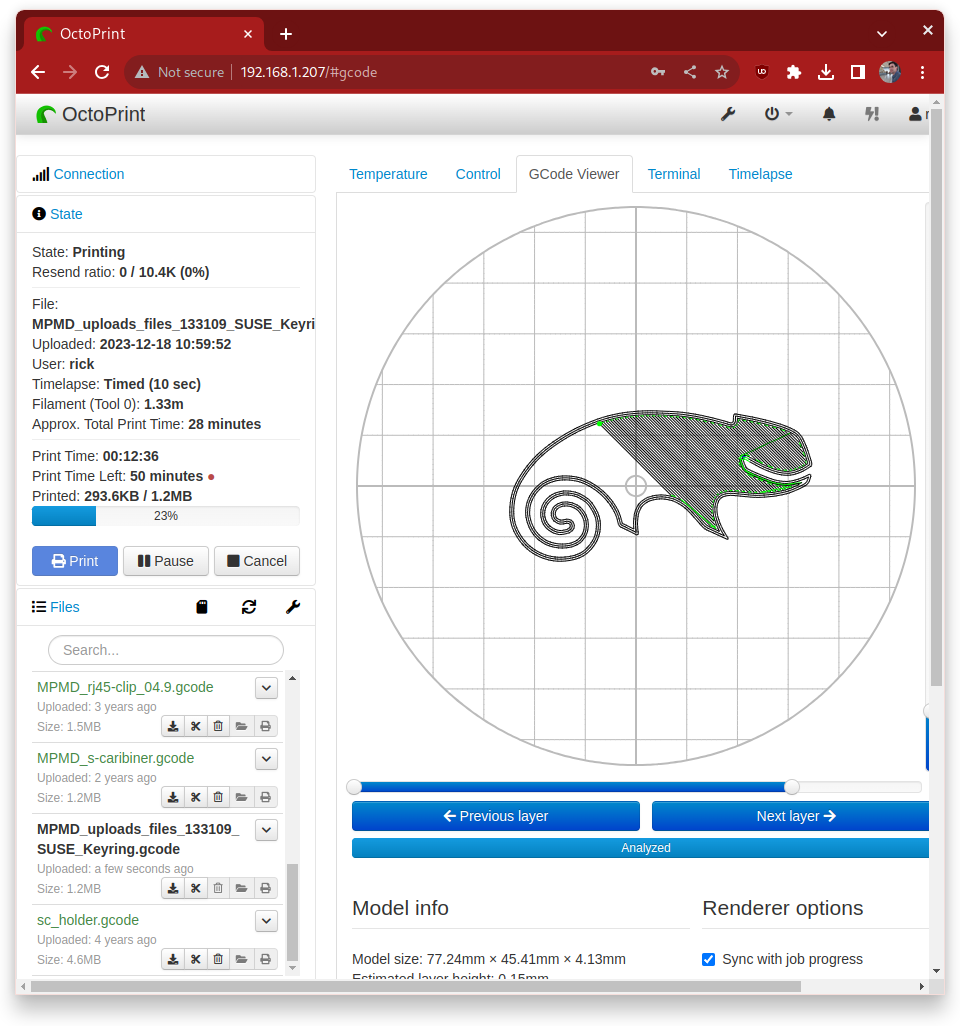Viewport: 960px width, 1026px height.
Task: Click the layer slider handle
Action: [792, 787]
